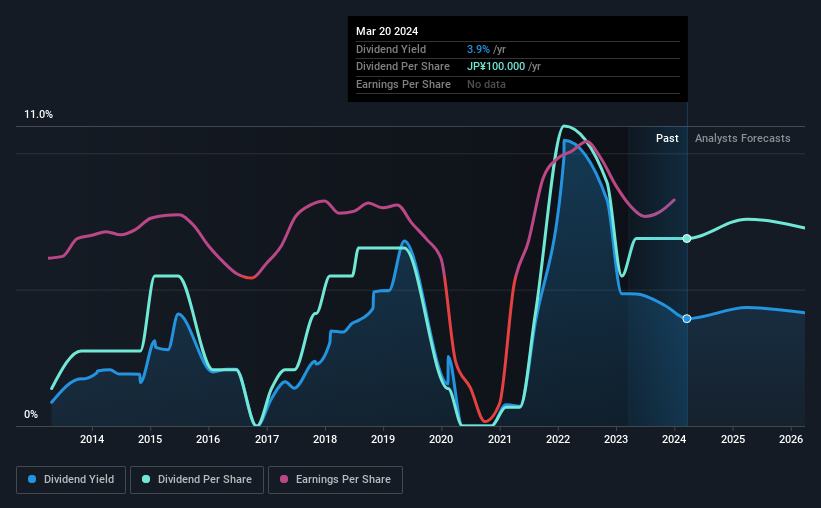Click the 'Past' label on chart
Image resolution: width=821 pixels, height=508 pixels.
coord(667,138)
